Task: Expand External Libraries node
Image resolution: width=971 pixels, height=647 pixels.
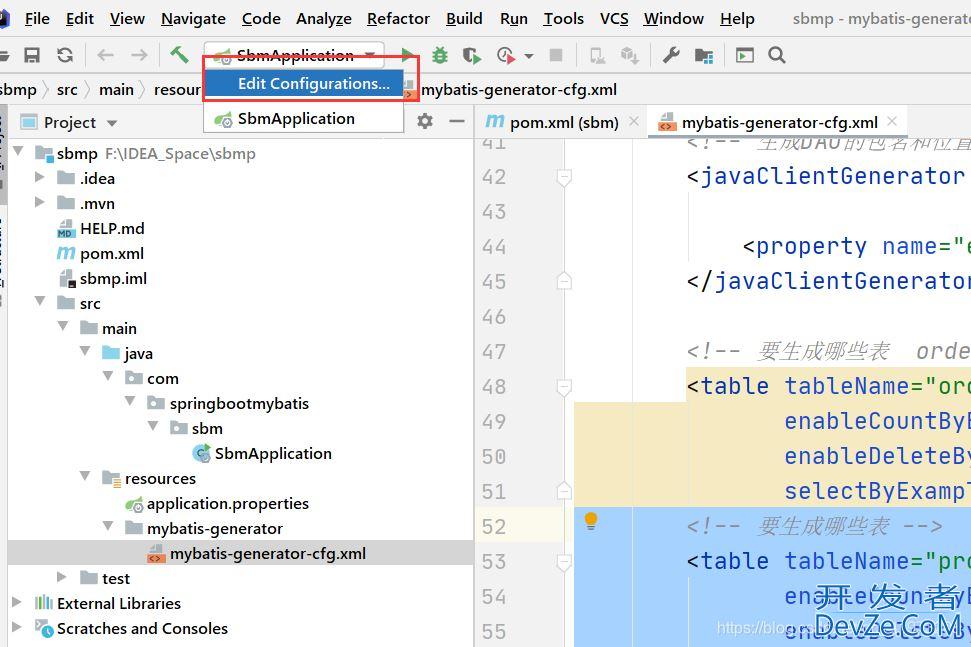Action: pyautogui.click(x=17, y=602)
